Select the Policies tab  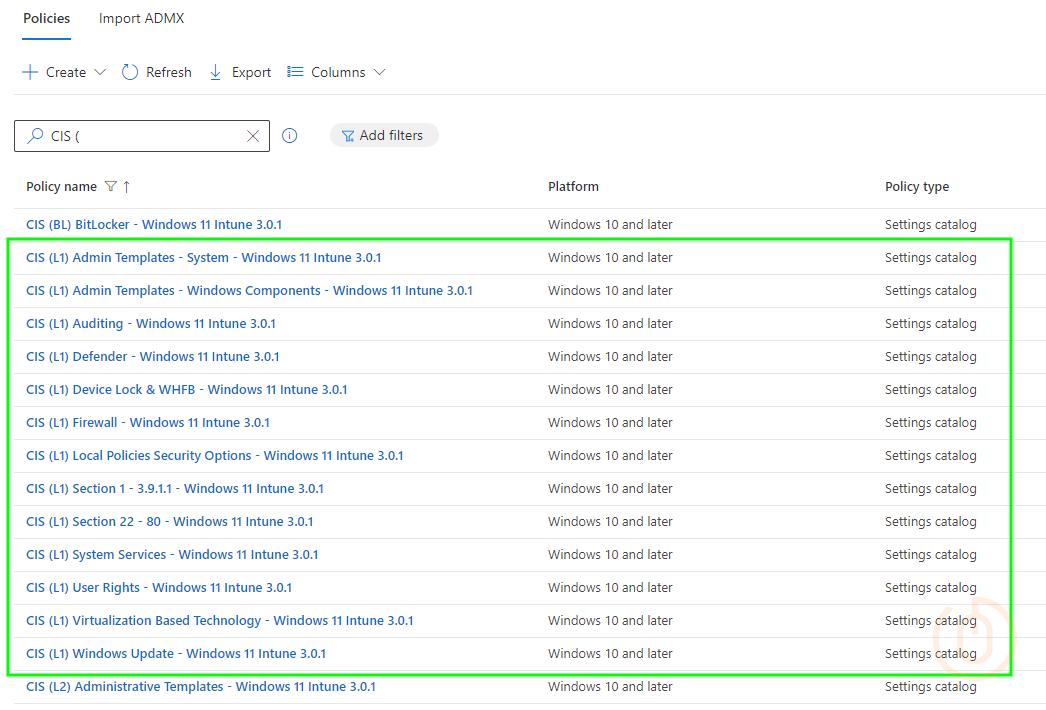pos(46,19)
